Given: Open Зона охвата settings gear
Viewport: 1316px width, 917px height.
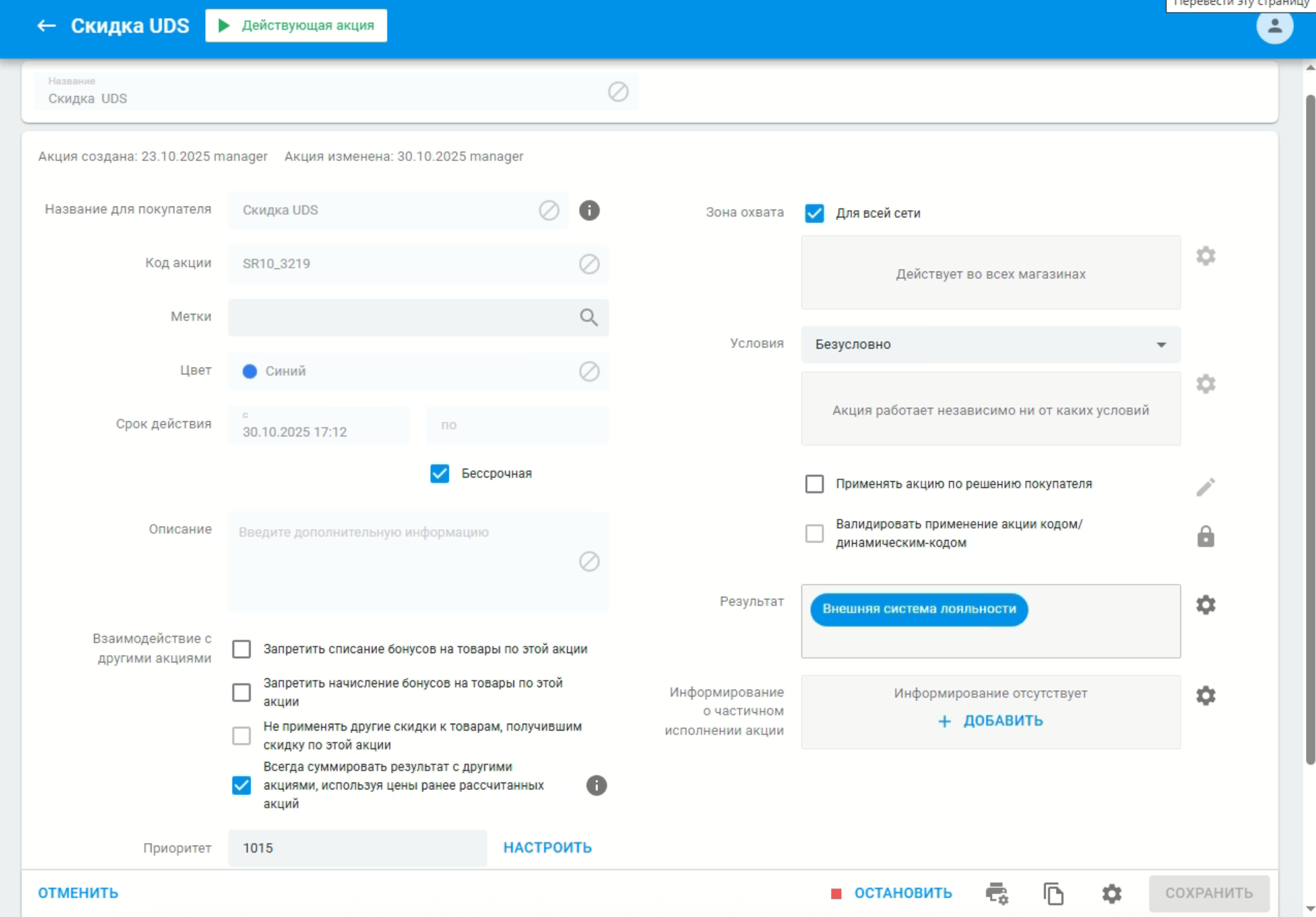Looking at the screenshot, I should [1205, 256].
